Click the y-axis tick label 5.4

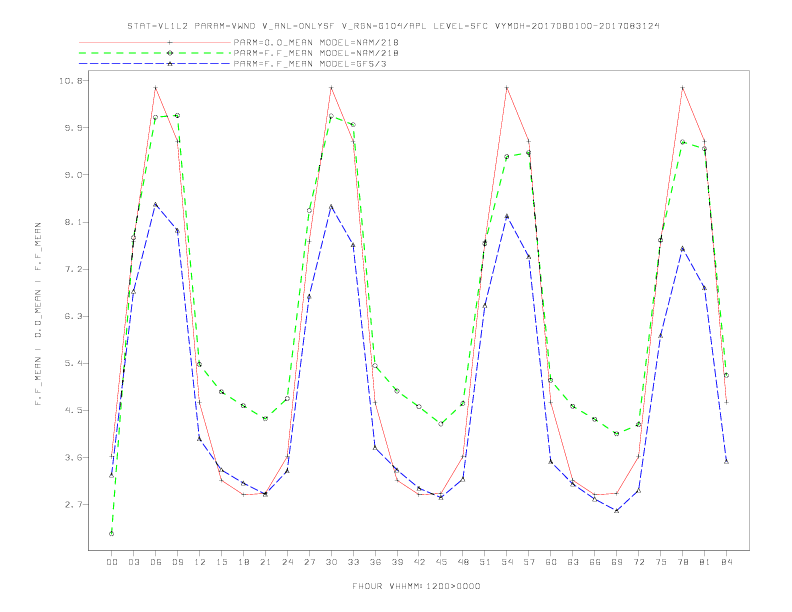pyautogui.click(x=73, y=363)
